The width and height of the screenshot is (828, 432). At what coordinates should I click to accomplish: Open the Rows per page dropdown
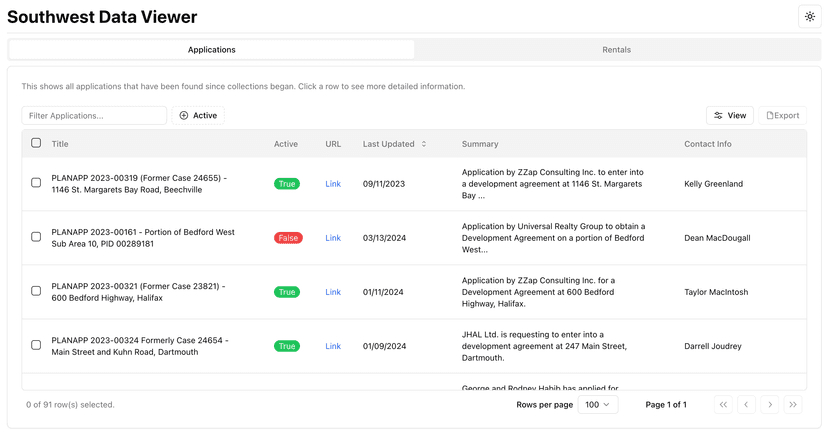point(598,405)
